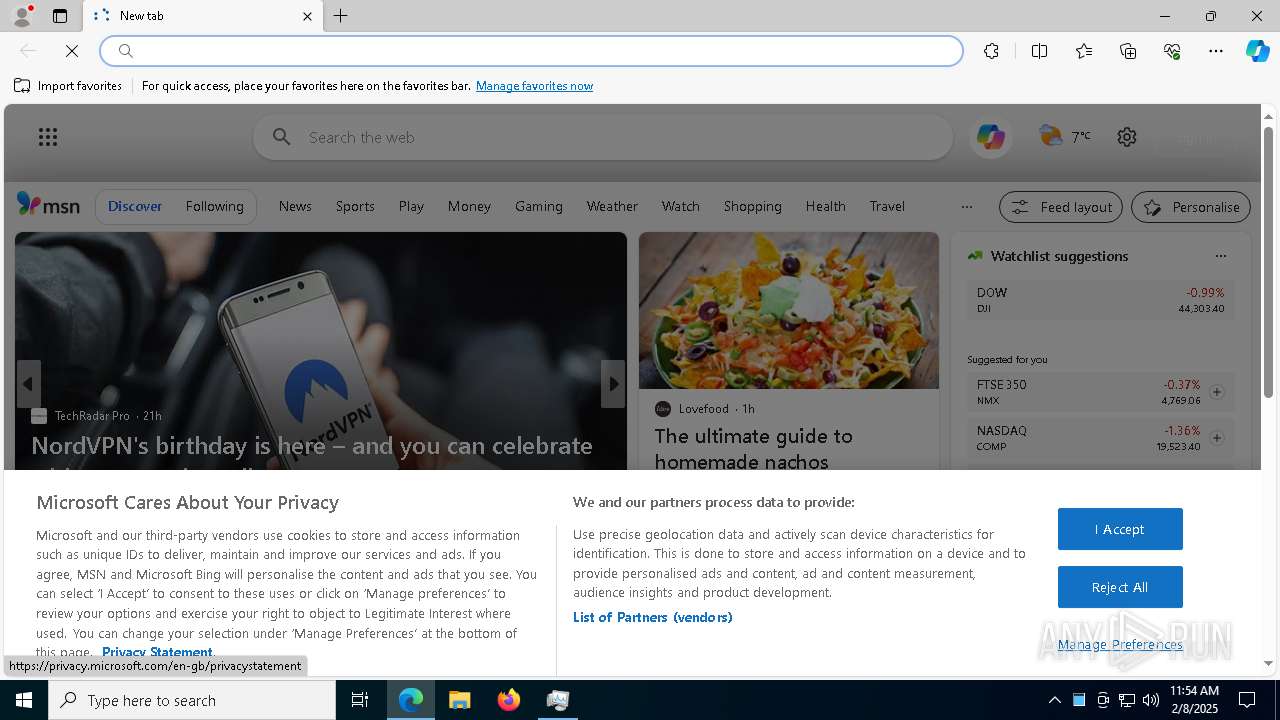Viewport: 1280px width, 720px height.
Task: Open Feed layout options
Action: coord(1060,207)
